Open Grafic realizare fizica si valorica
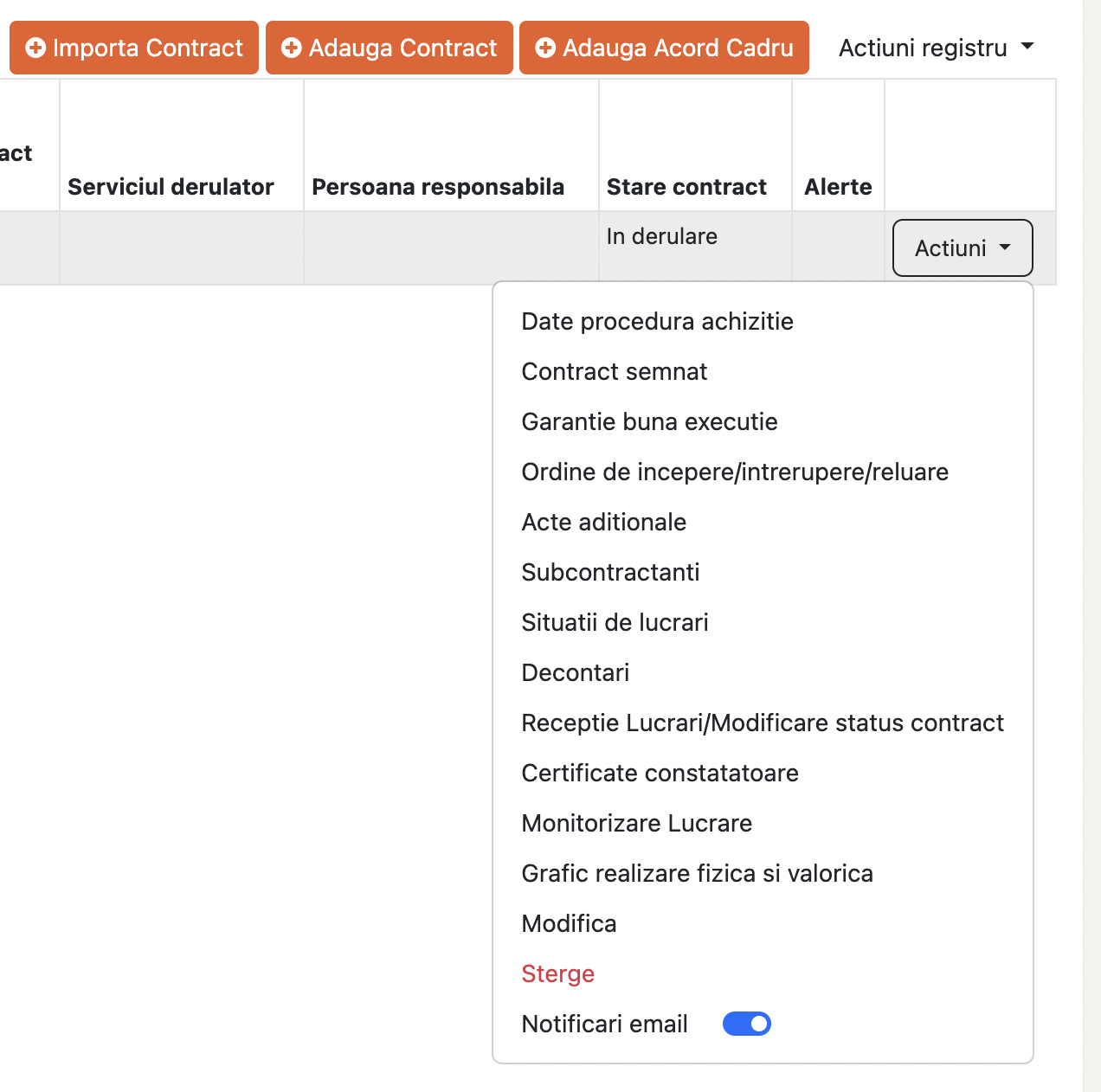The image size is (1101, 1092). 697,874
